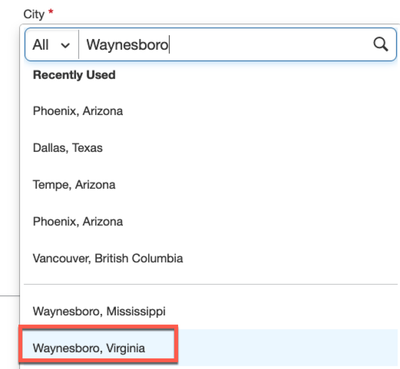Open the All filter combo box
This screenshot has width=400, height=369.
click(52, 45)
